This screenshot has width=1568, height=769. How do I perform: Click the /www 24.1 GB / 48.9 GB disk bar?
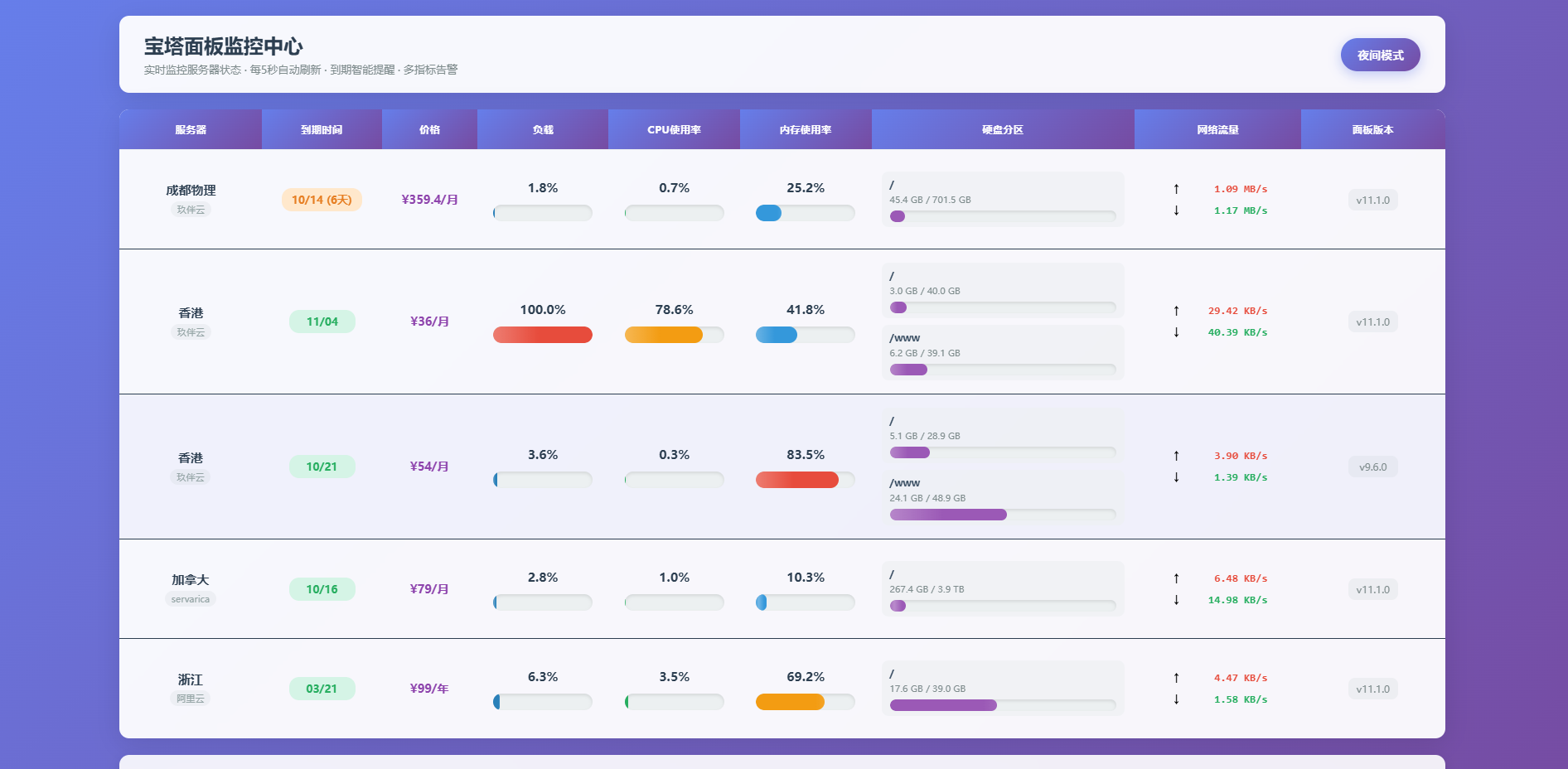point(1002,515)
